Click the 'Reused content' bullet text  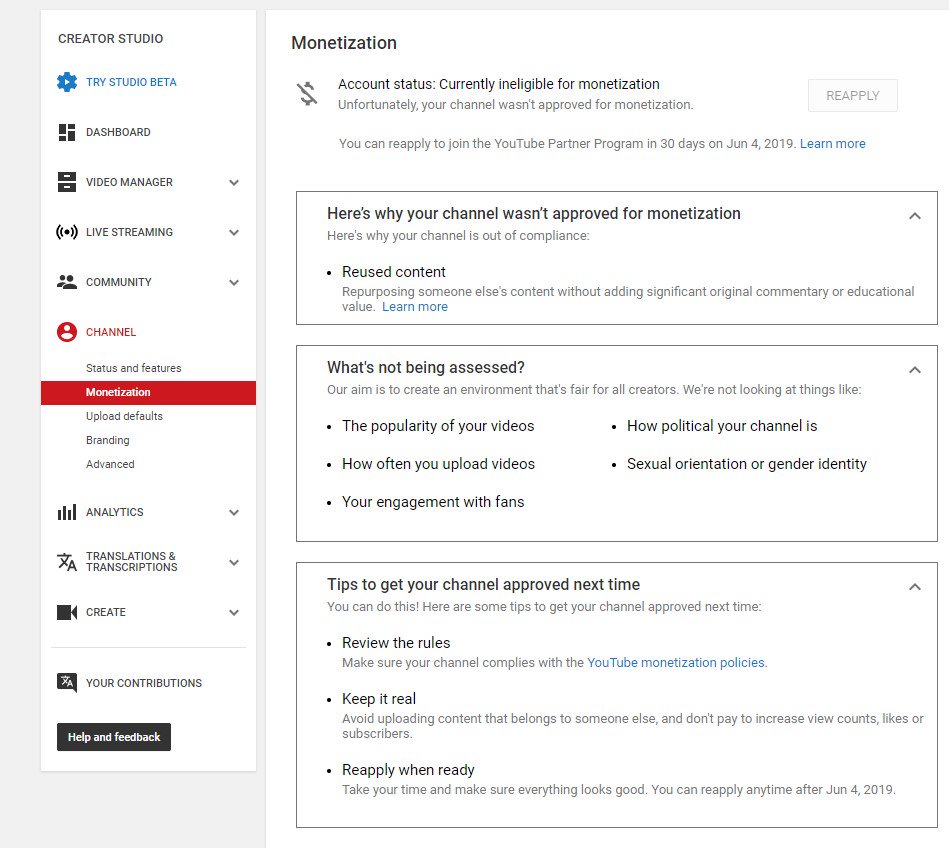(x=393, y=272)
